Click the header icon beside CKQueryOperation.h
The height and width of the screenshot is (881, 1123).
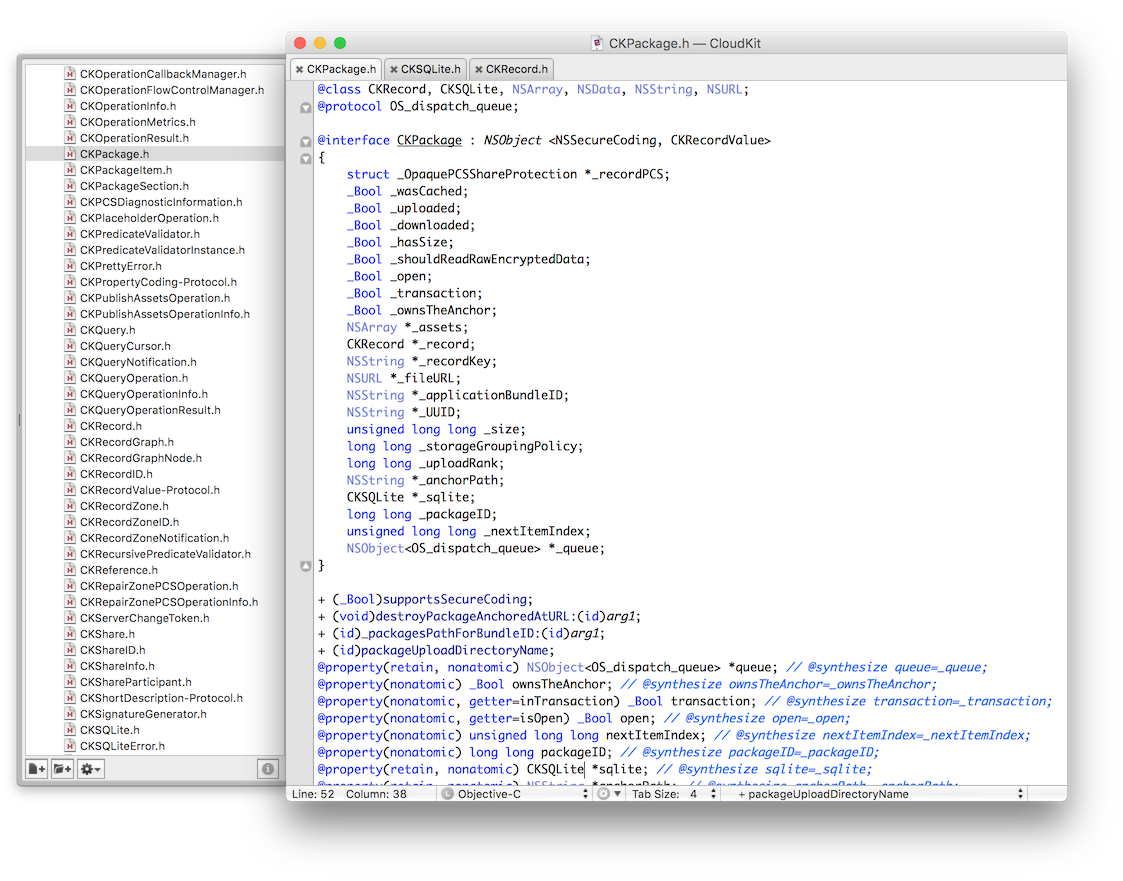(70, 377)
